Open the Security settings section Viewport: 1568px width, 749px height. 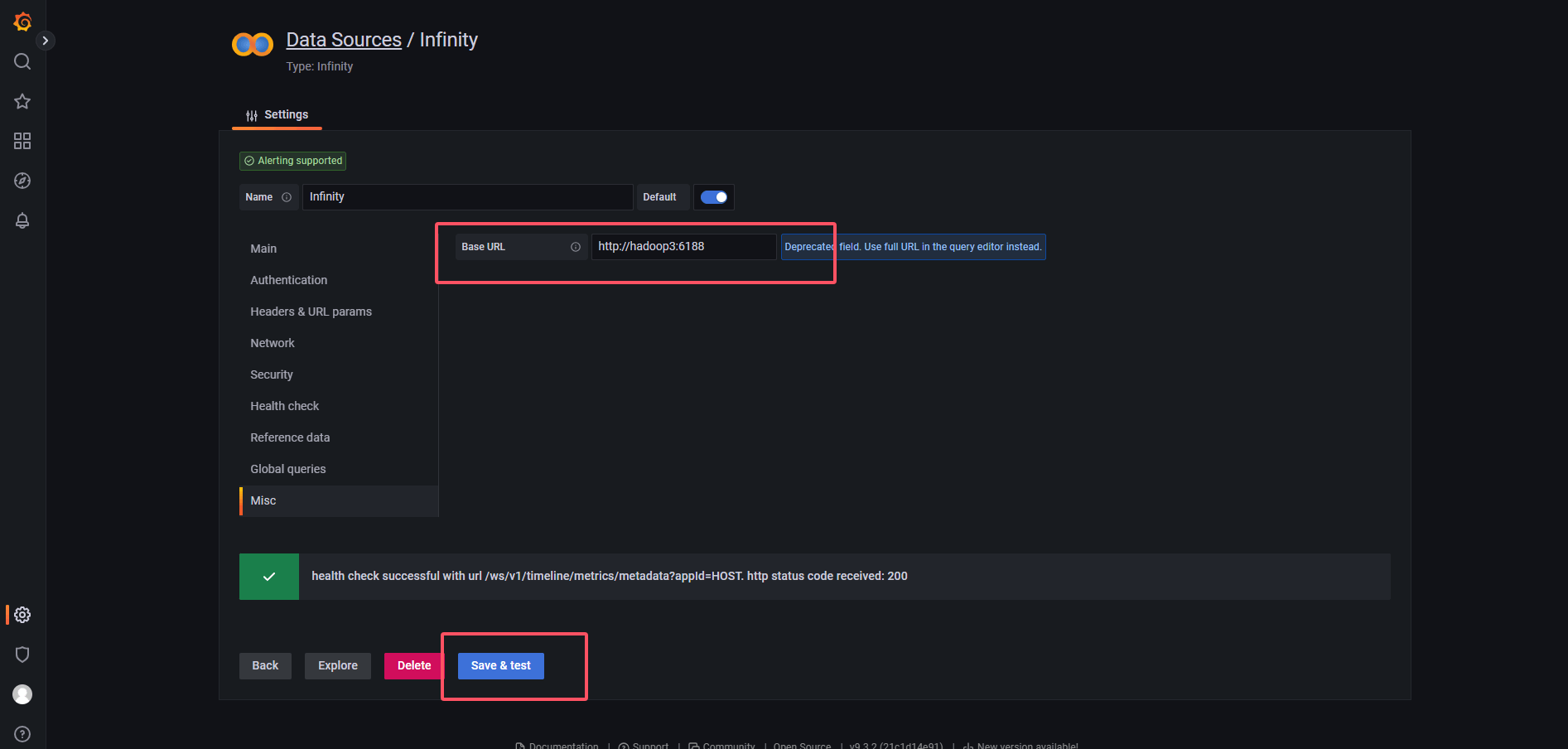click(339, 374)
